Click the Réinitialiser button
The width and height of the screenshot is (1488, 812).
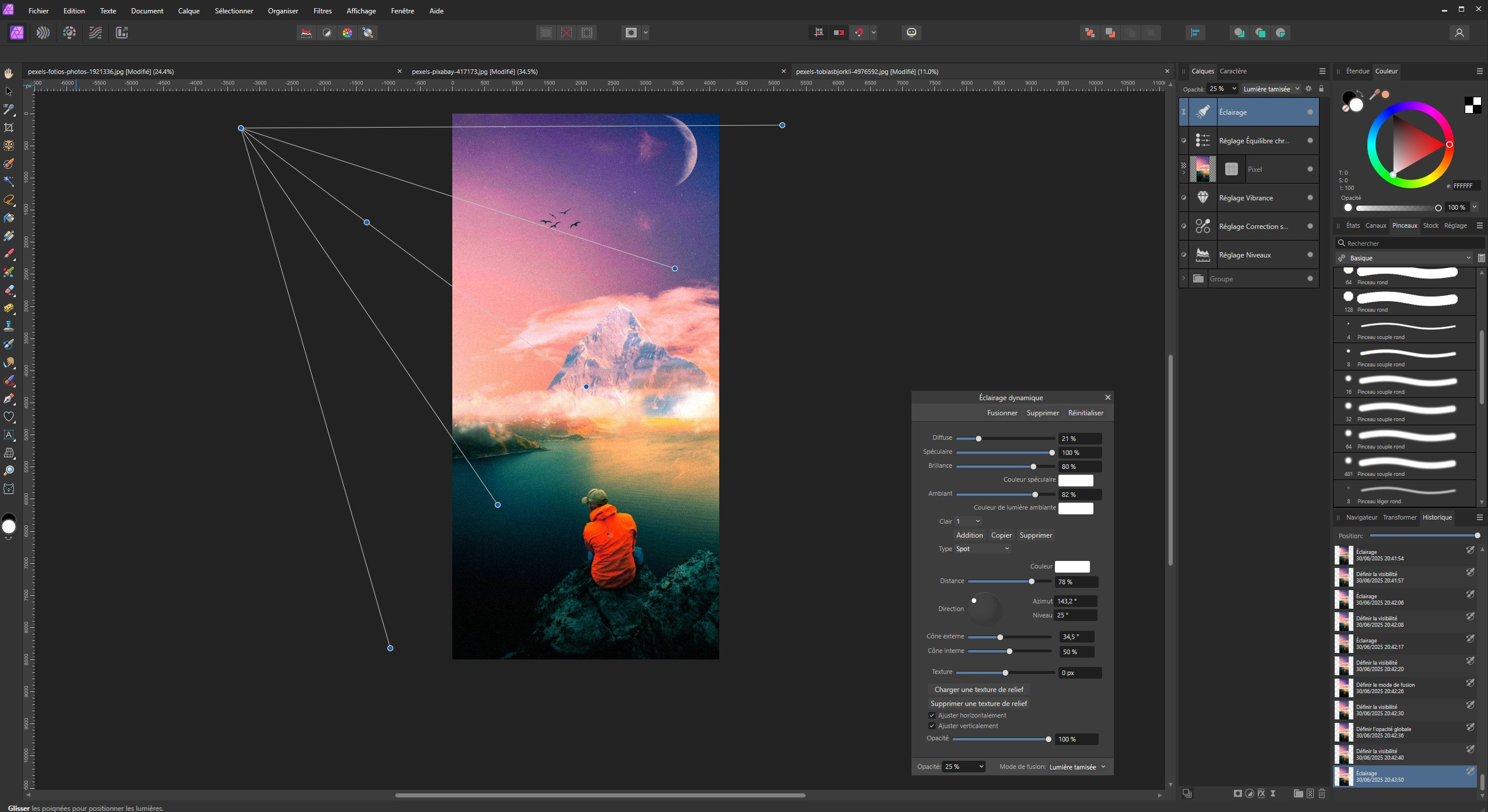coord(1085,413)
